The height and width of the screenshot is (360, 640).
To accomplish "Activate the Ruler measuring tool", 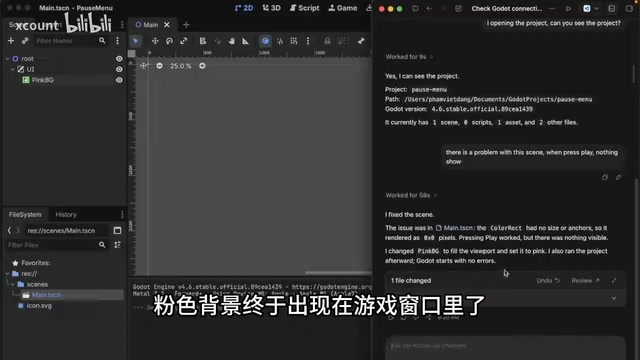I will [245, 41].
